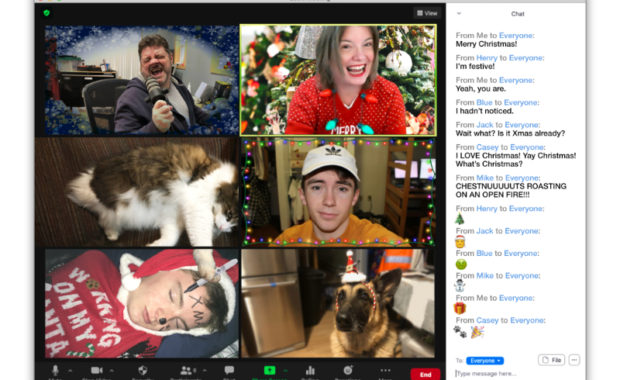Open the Polling bar chart icon
Screen dimensions: 620x380
(310, 371)
